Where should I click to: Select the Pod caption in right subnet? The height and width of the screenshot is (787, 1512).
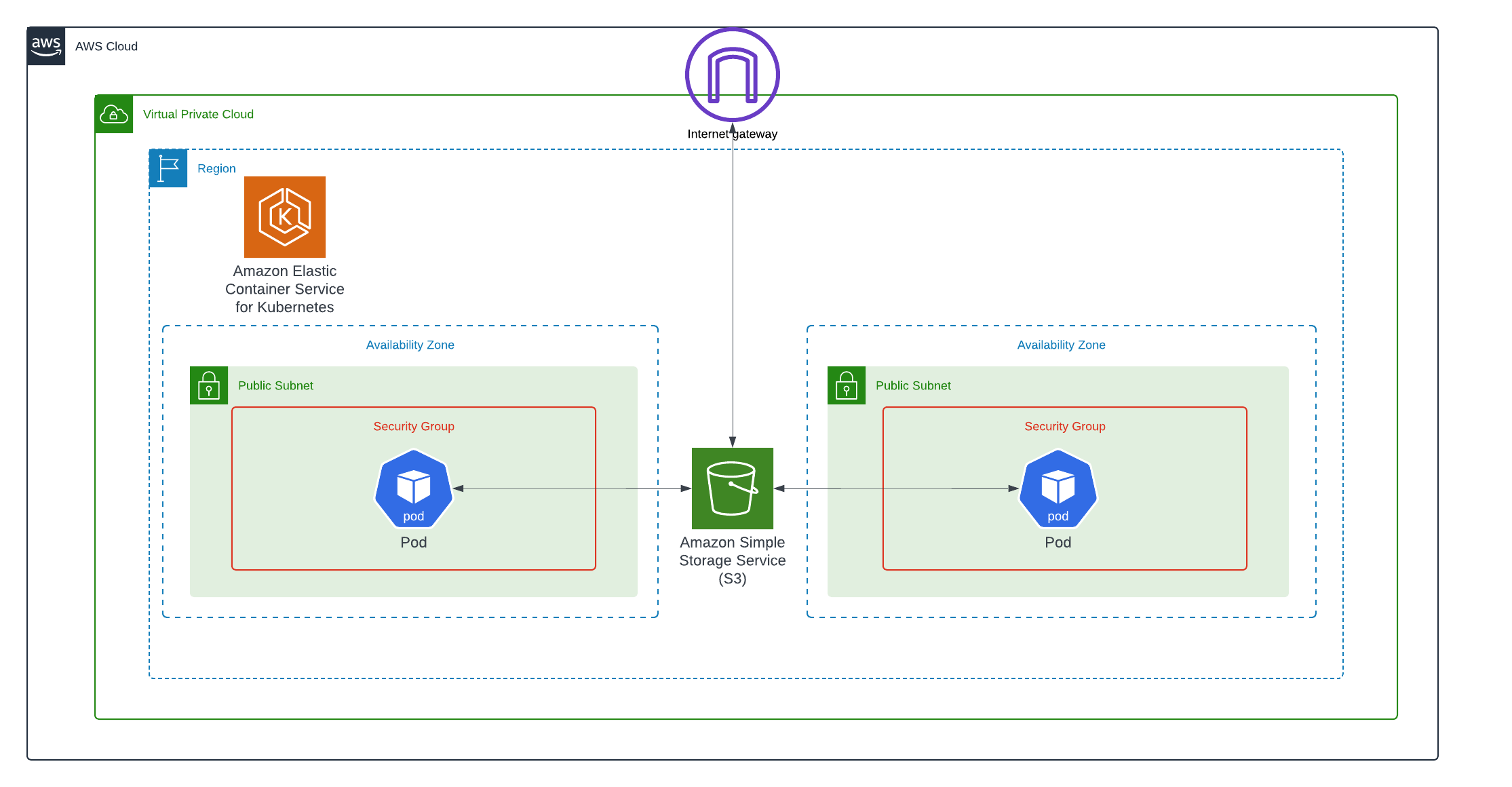click(x=1058, y=542)
